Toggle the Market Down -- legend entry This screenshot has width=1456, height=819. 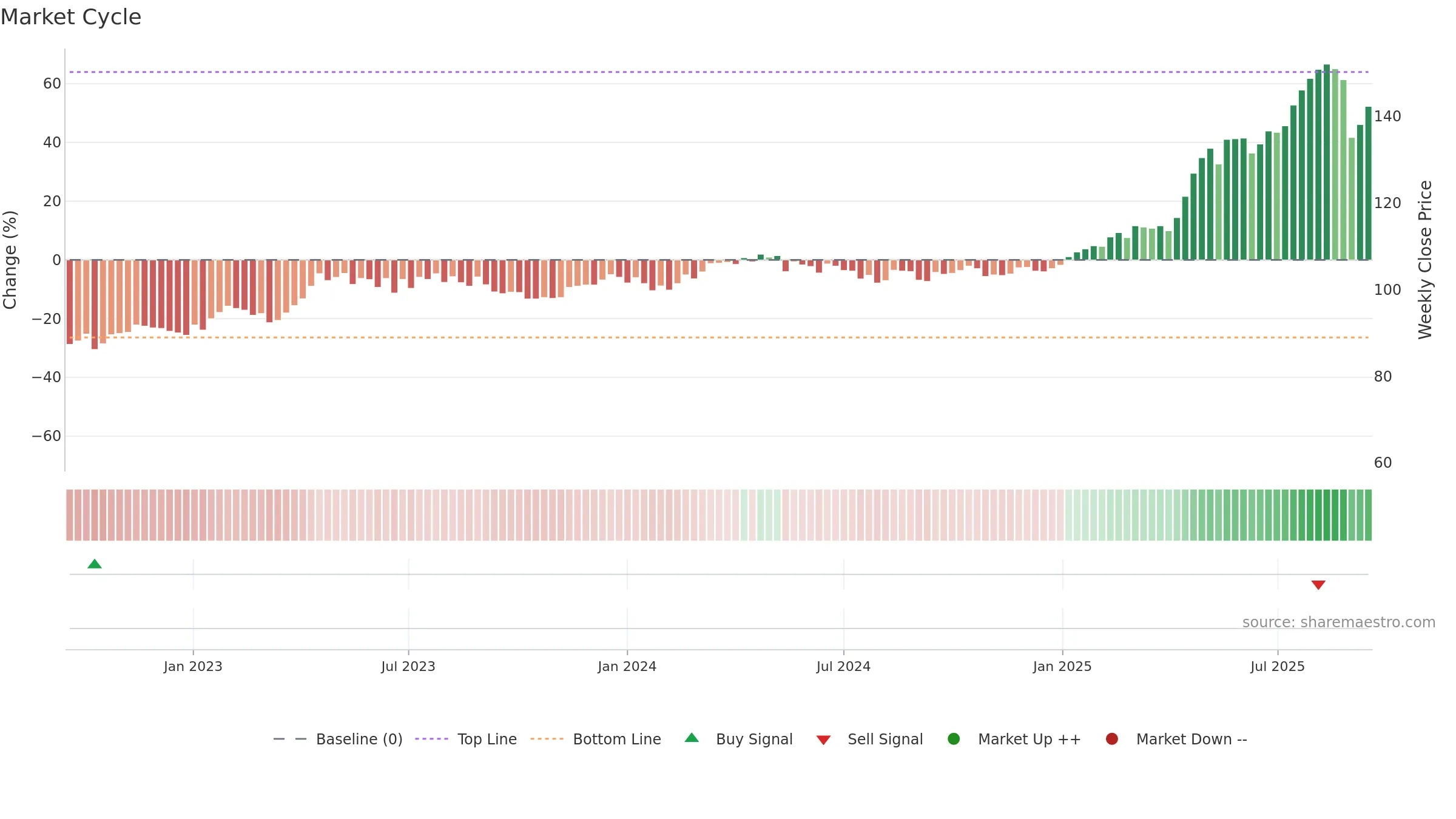click(x=1176, y=739)
